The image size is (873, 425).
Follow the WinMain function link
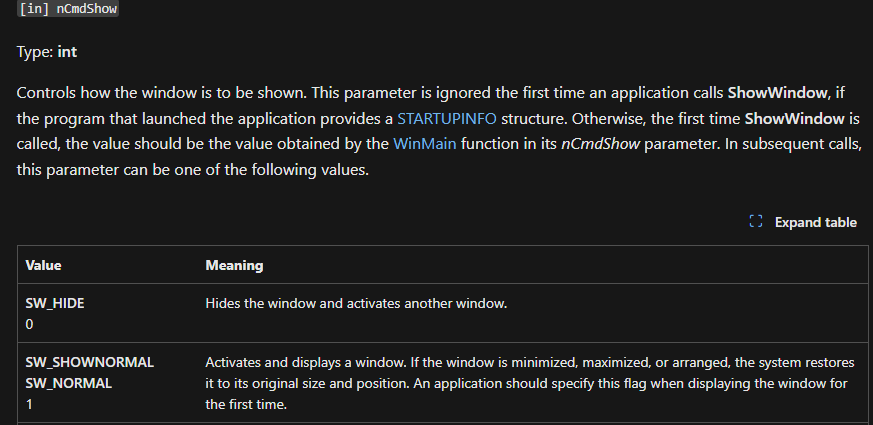(425, 144)
